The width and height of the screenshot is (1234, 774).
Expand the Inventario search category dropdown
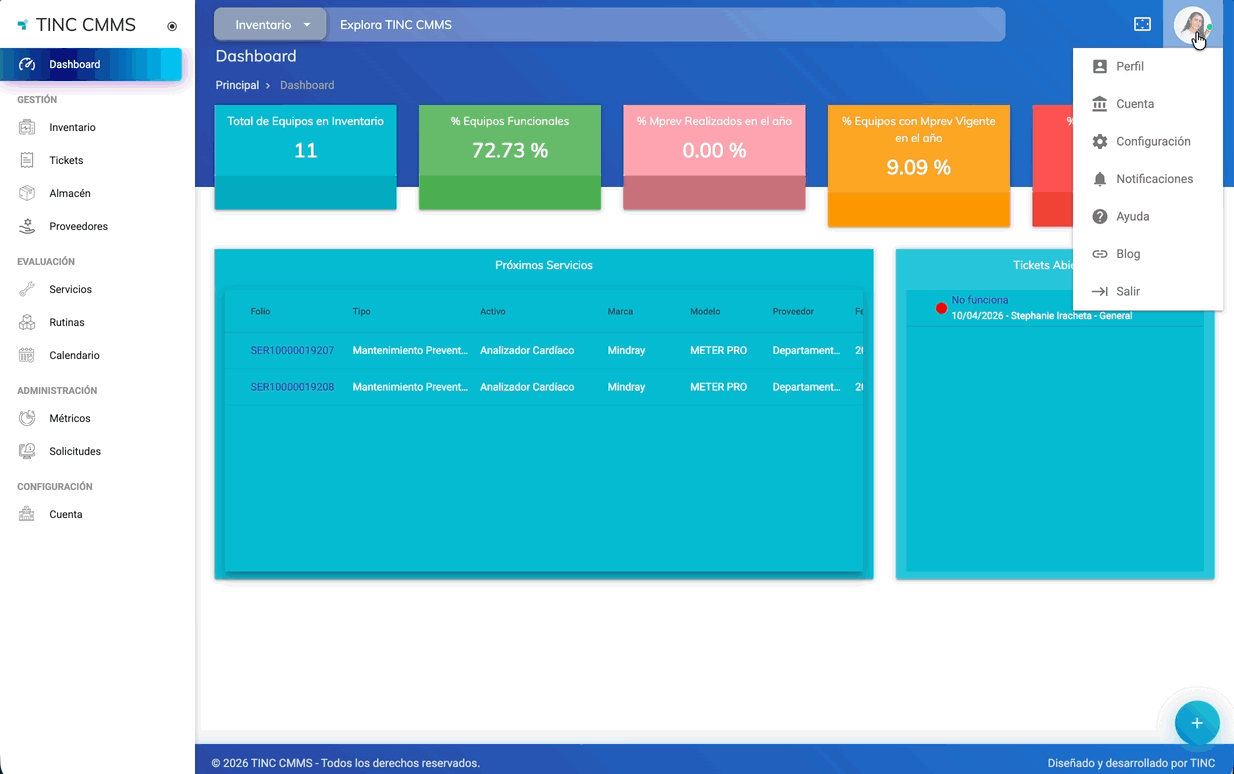click(x=271, y=25)
